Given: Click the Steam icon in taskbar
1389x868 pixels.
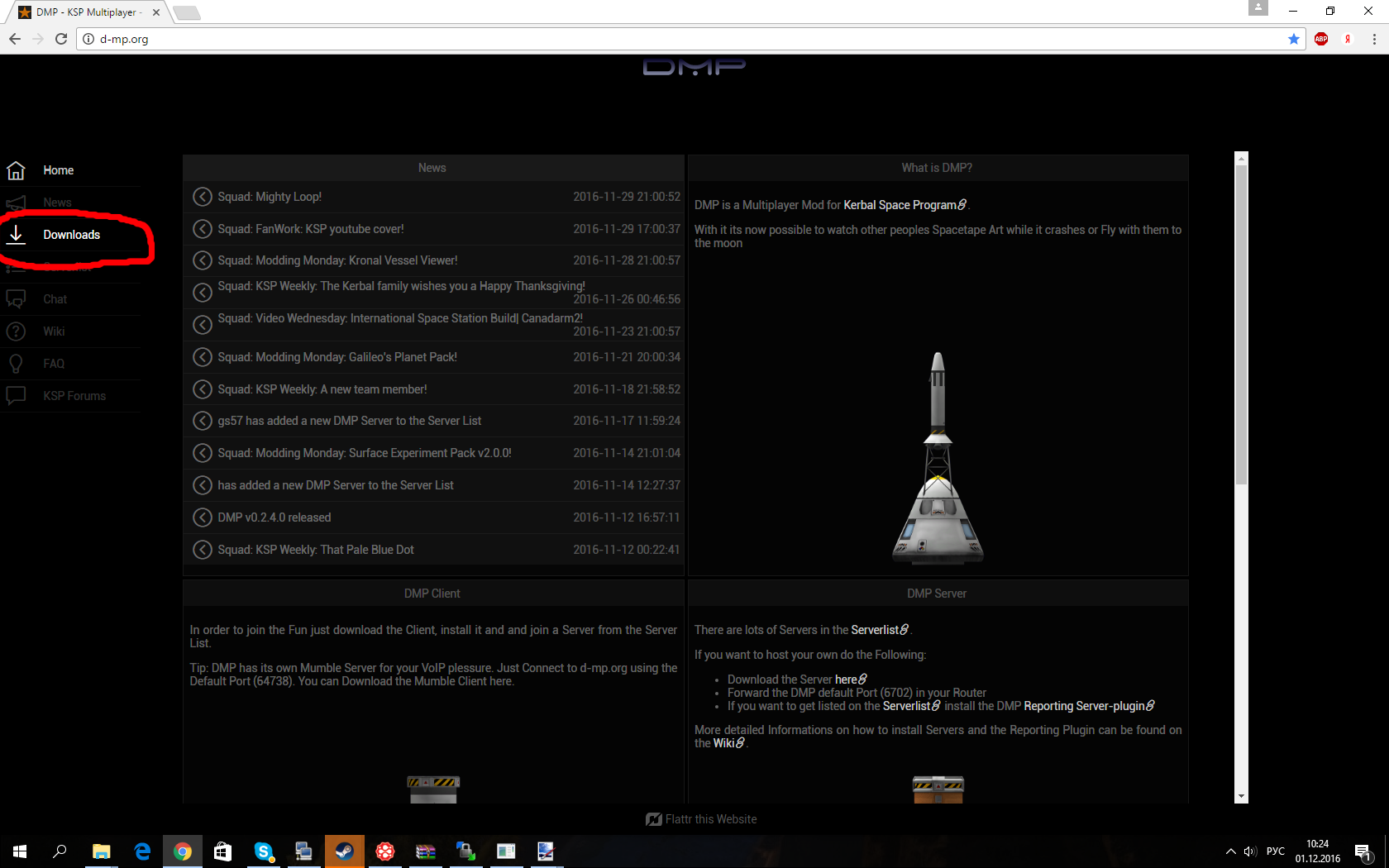Looking at the screenshot, I should pos(344,851).
